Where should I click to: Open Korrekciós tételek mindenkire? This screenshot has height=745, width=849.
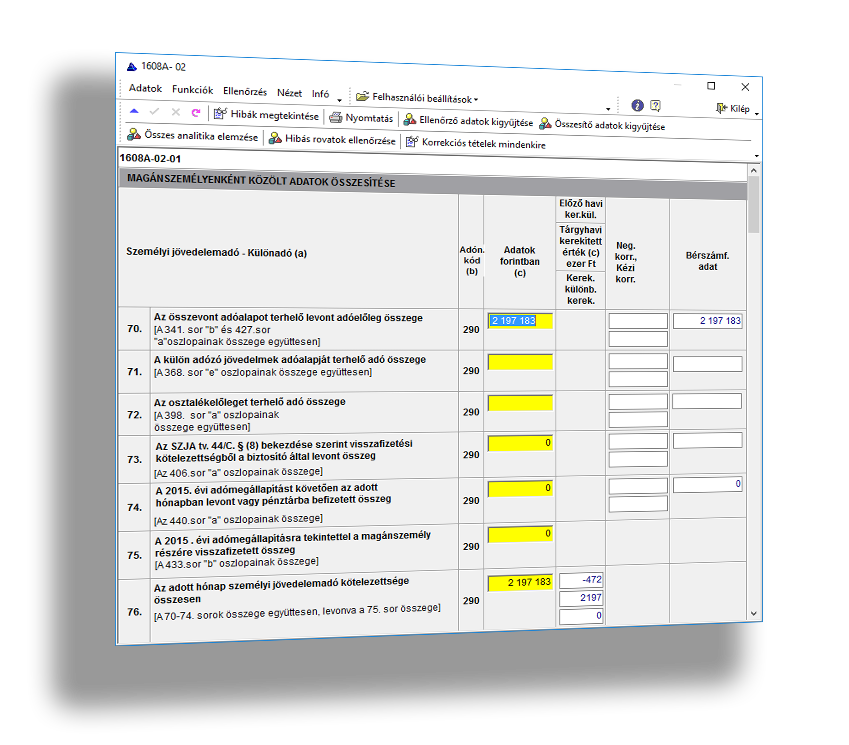point(475,143)
